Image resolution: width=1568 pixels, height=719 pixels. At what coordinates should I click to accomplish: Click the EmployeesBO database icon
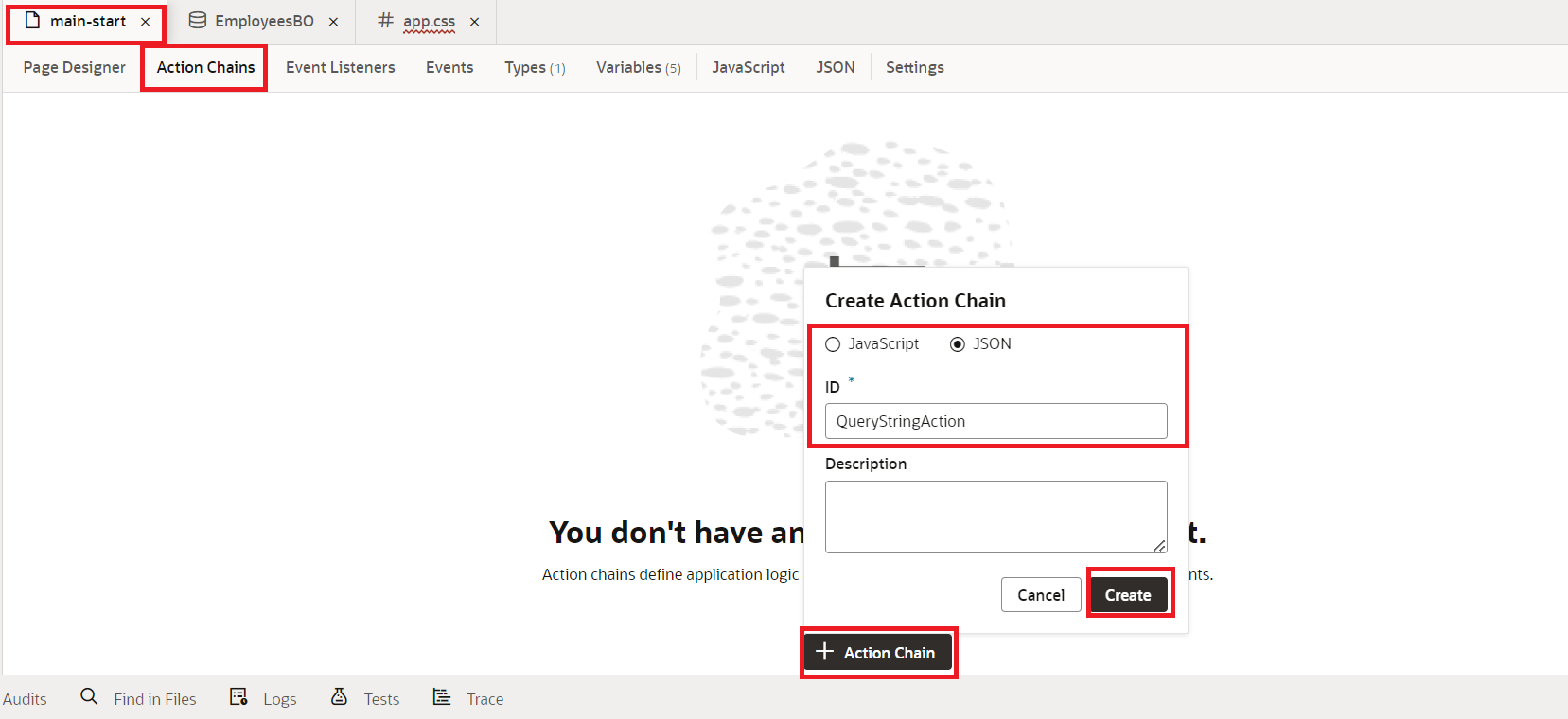(197, 21)
